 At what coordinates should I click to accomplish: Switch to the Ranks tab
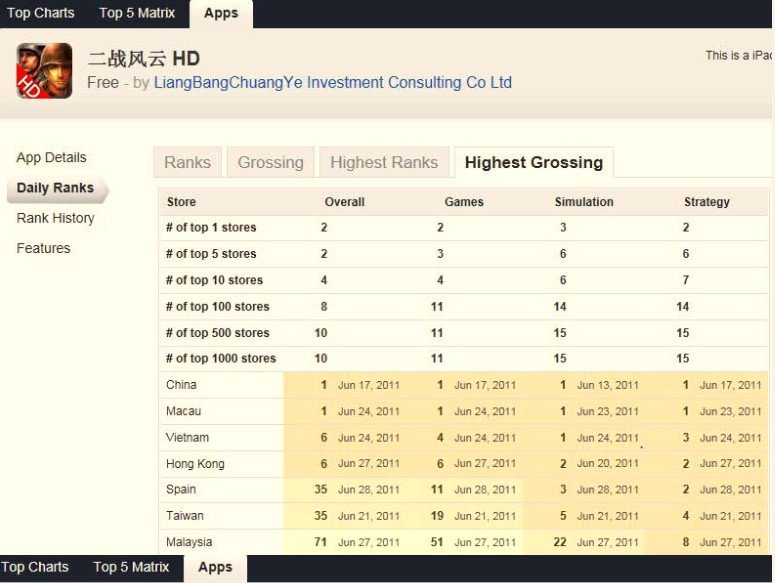click(187, 162)
